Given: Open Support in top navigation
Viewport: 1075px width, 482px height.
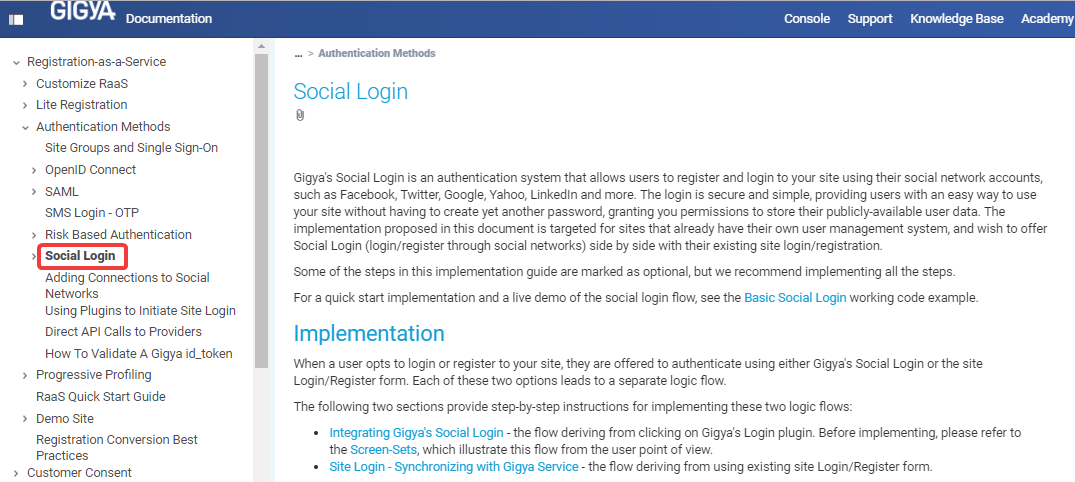Looking at the screenshot, I should (870, 19).
